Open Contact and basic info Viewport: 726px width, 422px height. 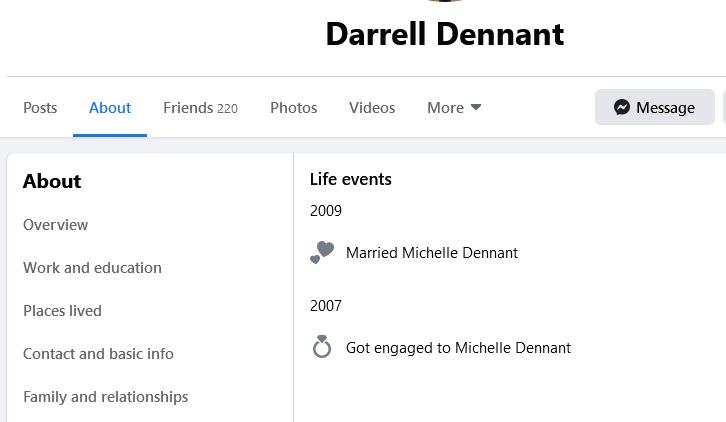coord(98,354)
